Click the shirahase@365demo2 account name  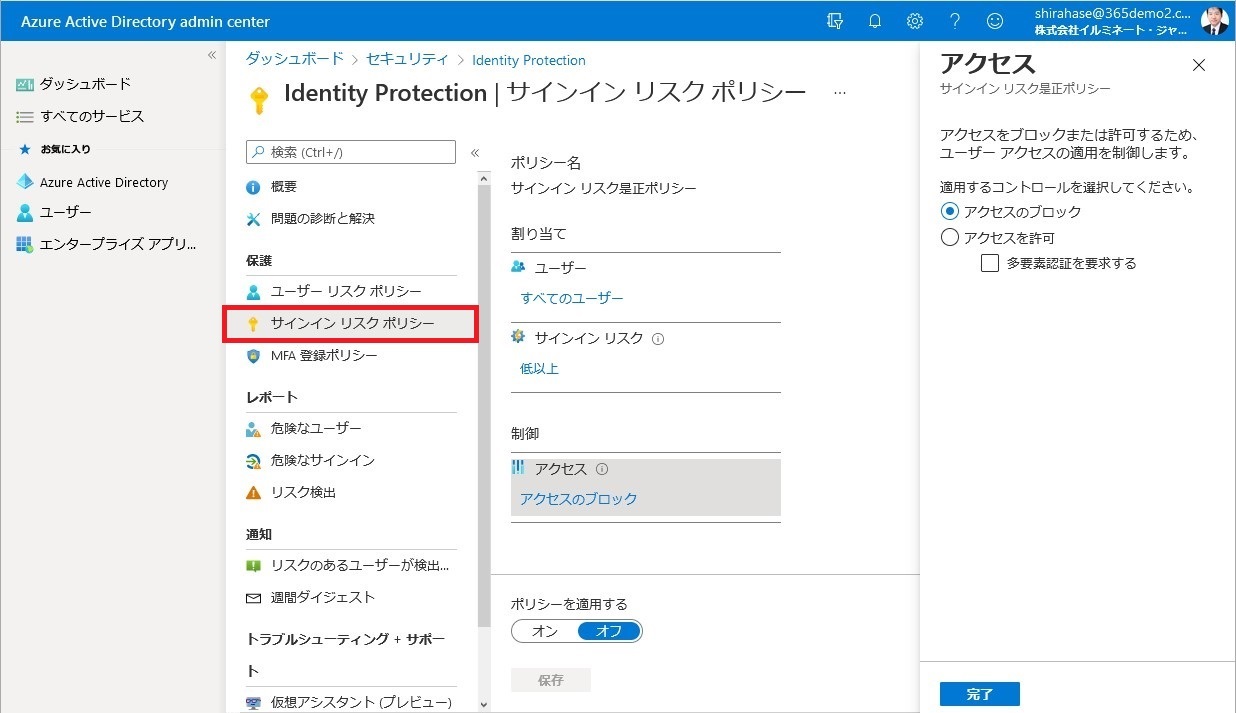[1113, 14]
